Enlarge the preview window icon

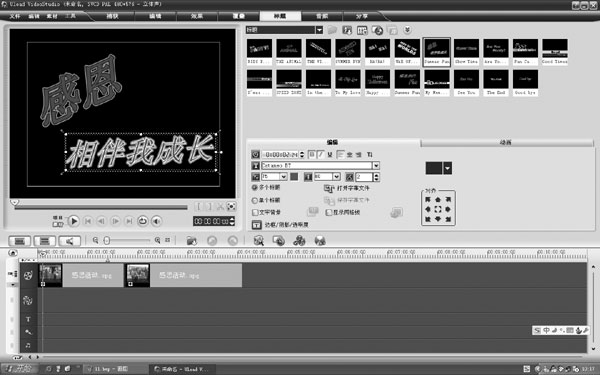(x=231, y=207)
